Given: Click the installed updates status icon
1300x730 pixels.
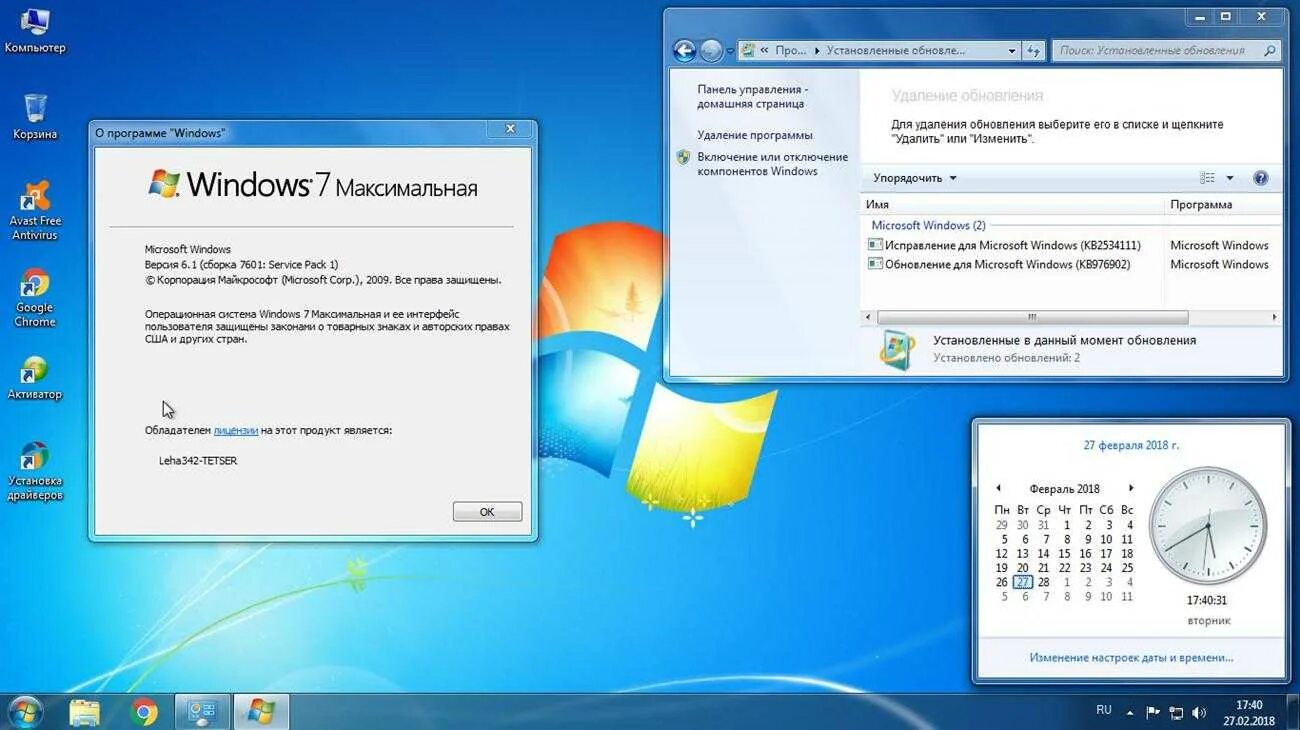Looking at the screenshot, I should 896,349.
